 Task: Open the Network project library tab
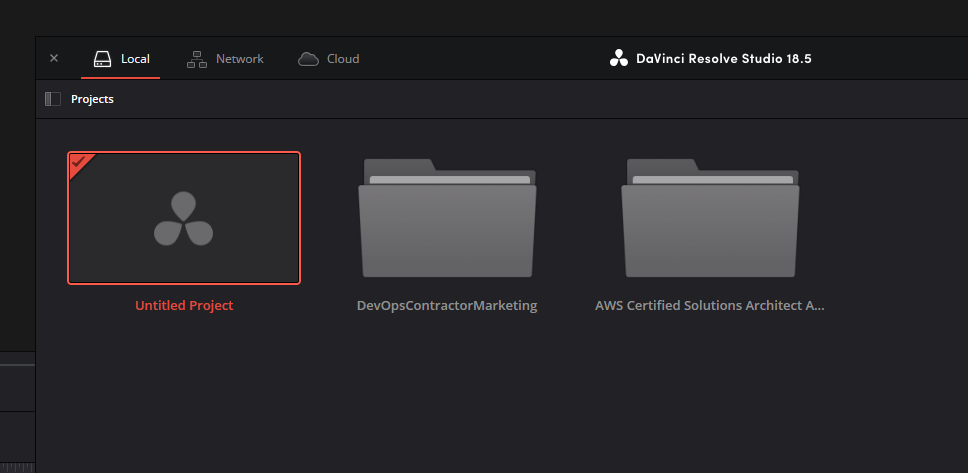click(x=225, y=59)
